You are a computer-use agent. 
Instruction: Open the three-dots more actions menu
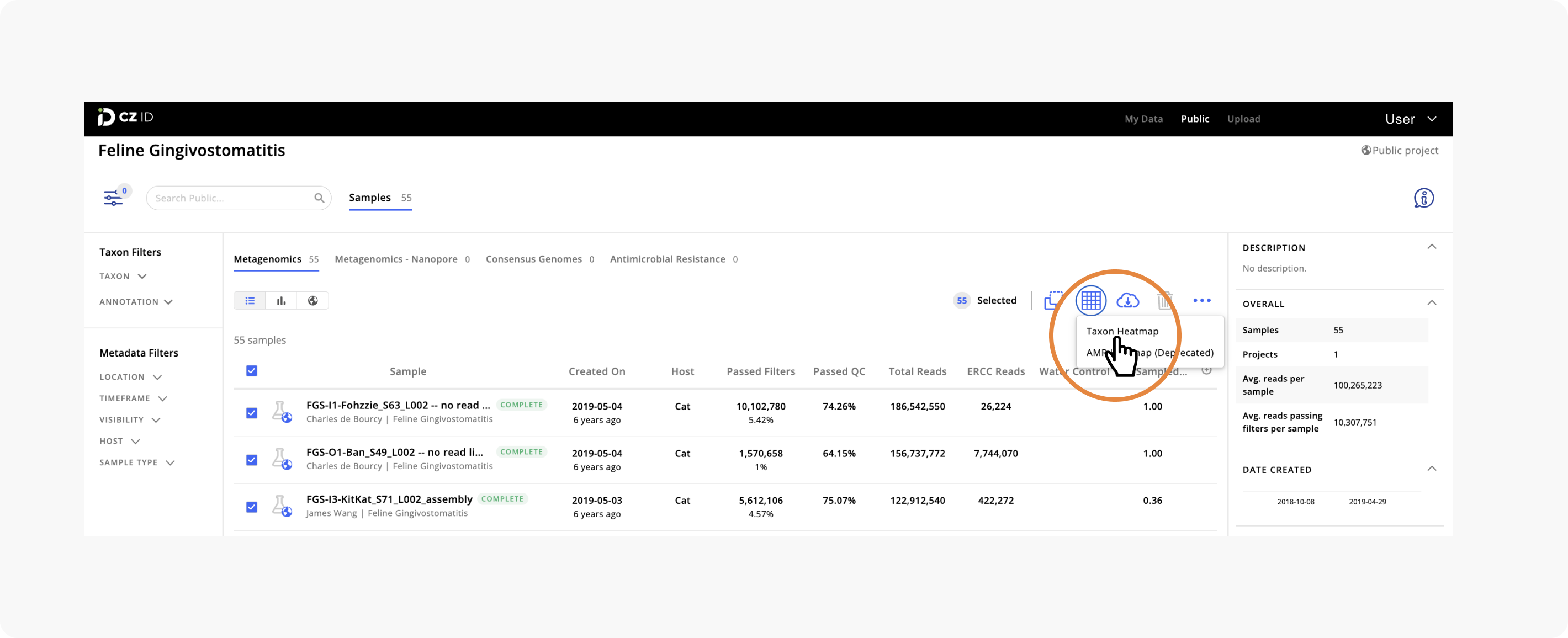coord(1201,300)
